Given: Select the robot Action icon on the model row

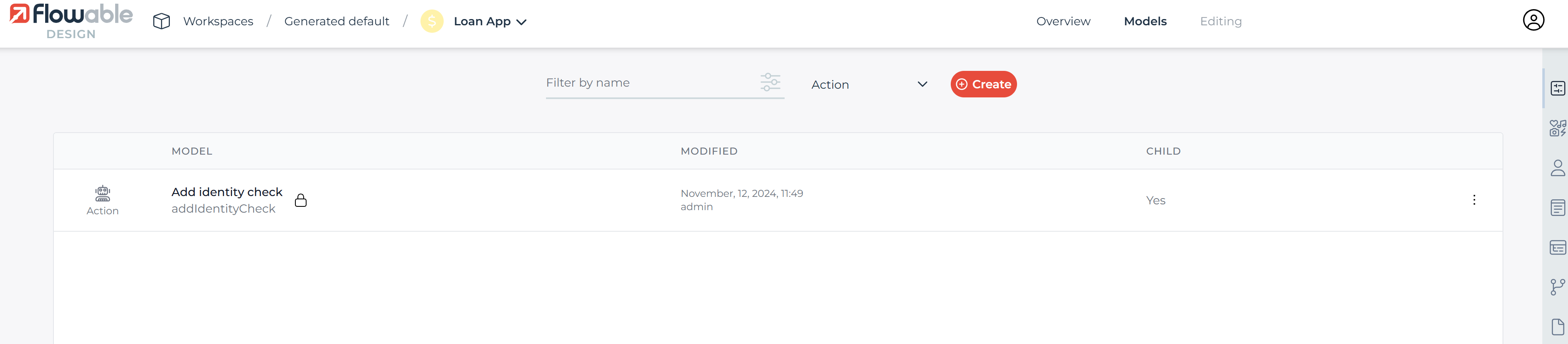Looking at the screenshot, I should click(103, 194).
